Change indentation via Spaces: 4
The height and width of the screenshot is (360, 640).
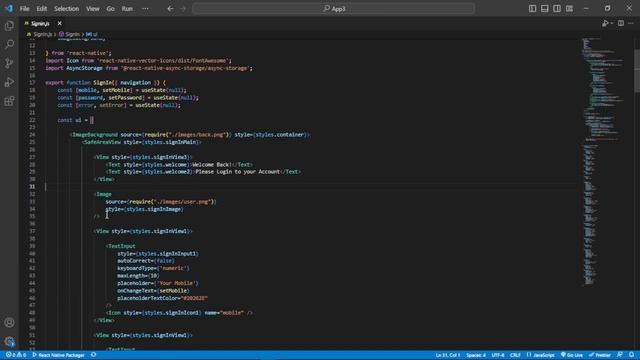(x=476, y=355)
